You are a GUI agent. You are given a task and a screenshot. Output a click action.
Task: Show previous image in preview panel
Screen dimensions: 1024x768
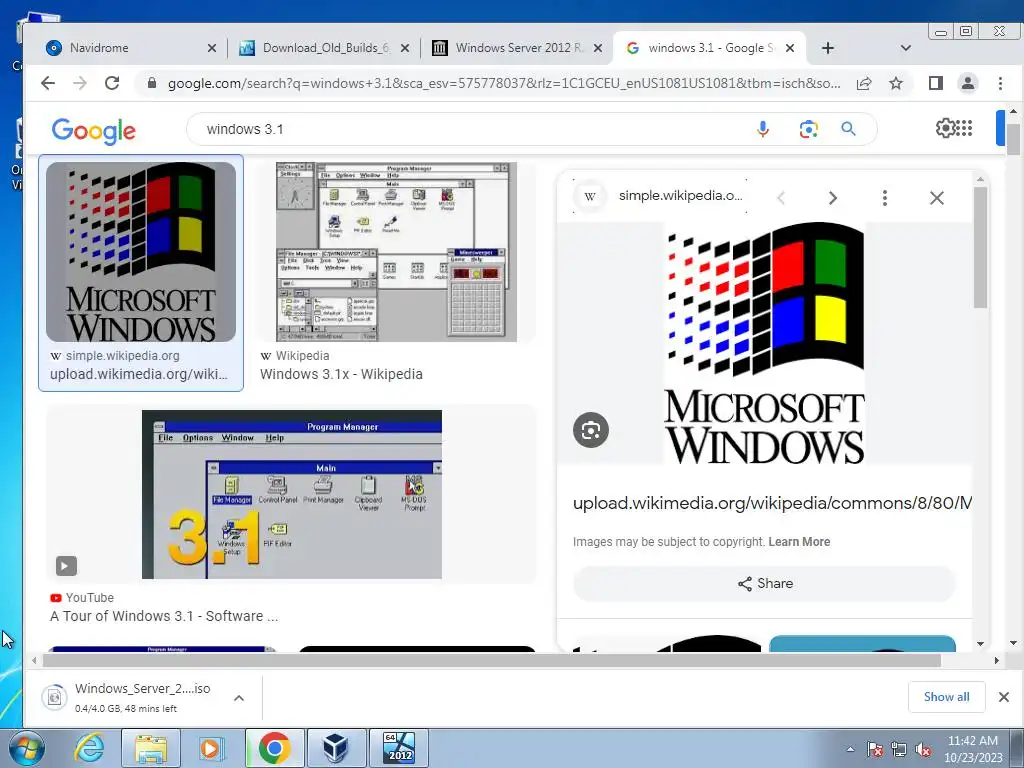[781, 198]
